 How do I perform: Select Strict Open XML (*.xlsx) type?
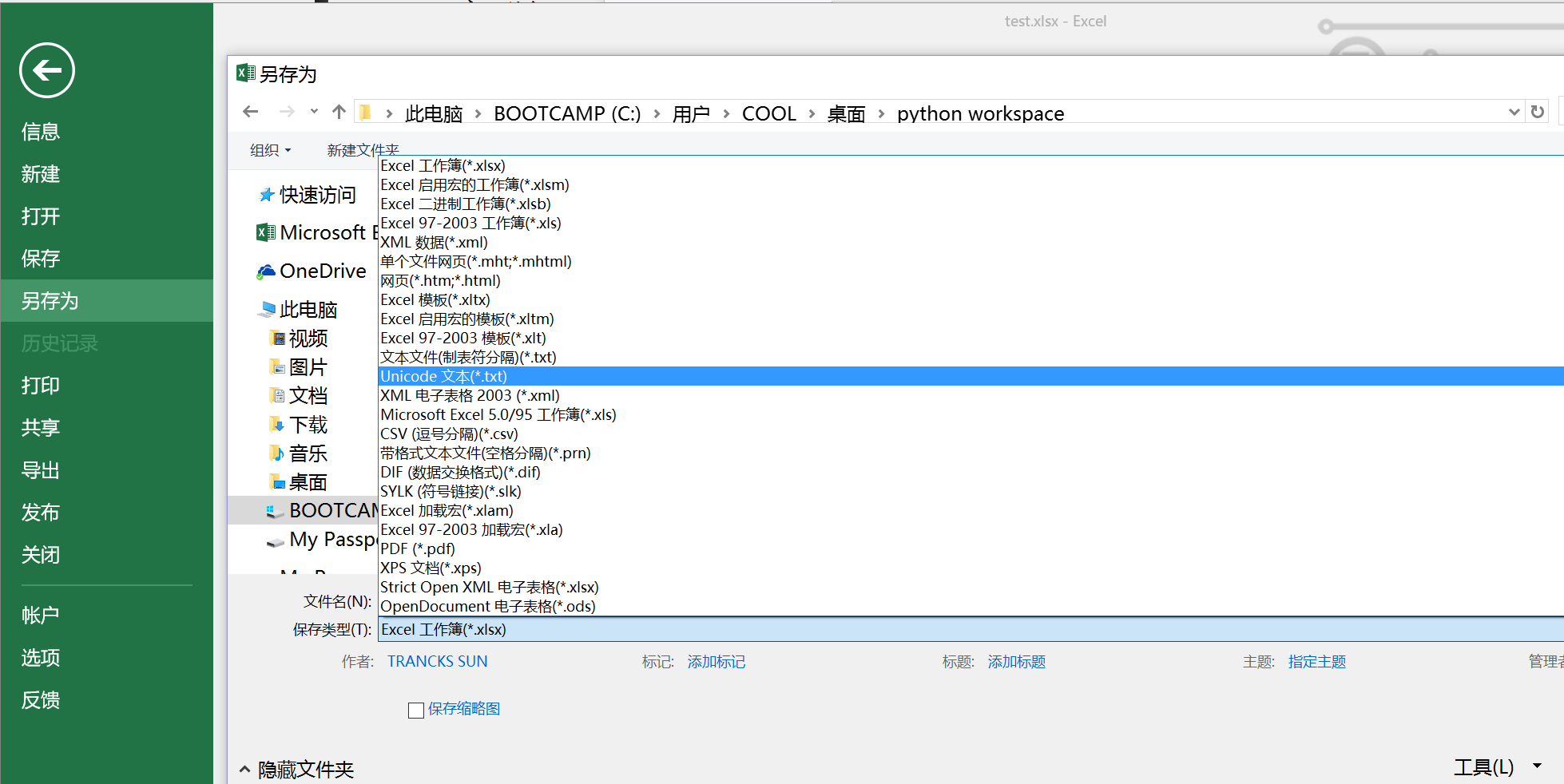pyautogui.click(x=971, y=587)
